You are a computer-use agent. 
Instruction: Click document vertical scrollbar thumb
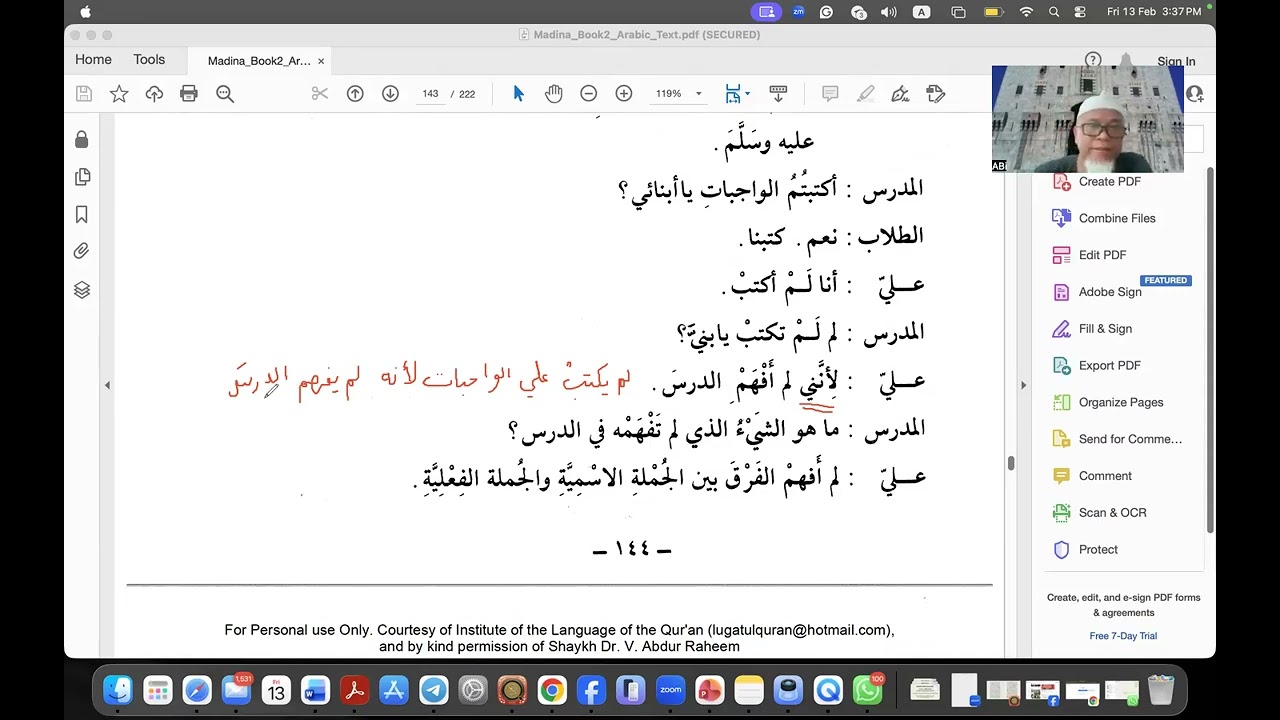click(1011, 463)
